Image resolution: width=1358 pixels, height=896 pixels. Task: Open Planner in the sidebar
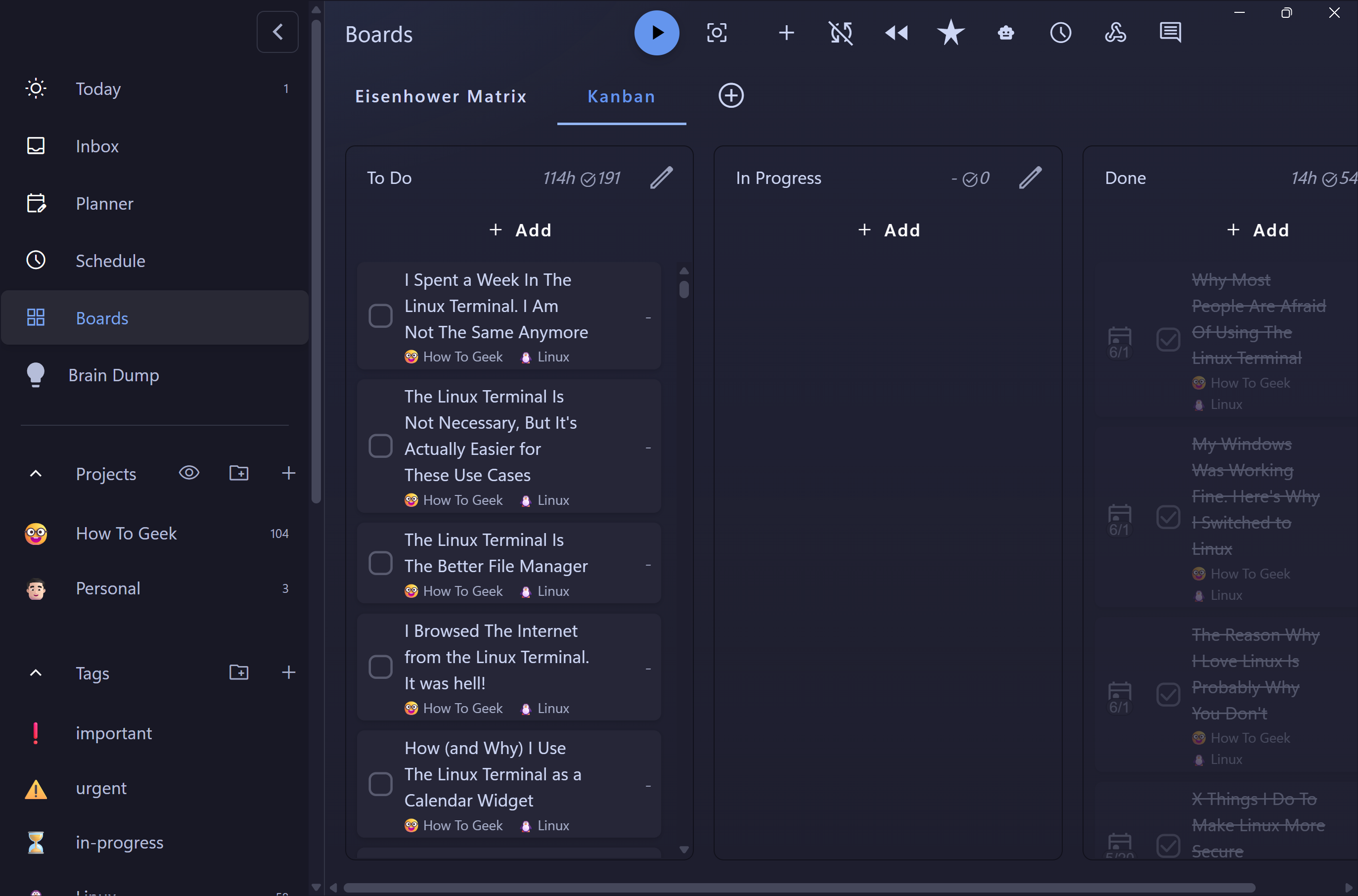155,203
